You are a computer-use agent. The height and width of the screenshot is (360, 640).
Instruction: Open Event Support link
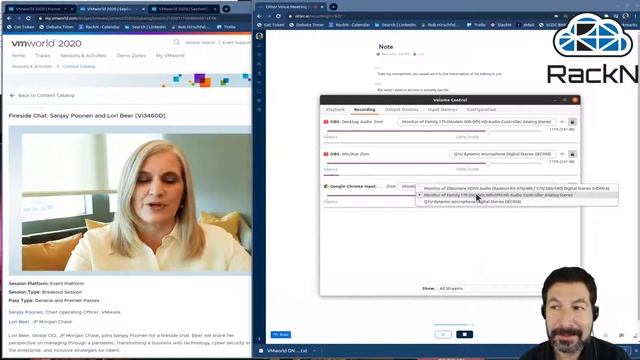236,42
